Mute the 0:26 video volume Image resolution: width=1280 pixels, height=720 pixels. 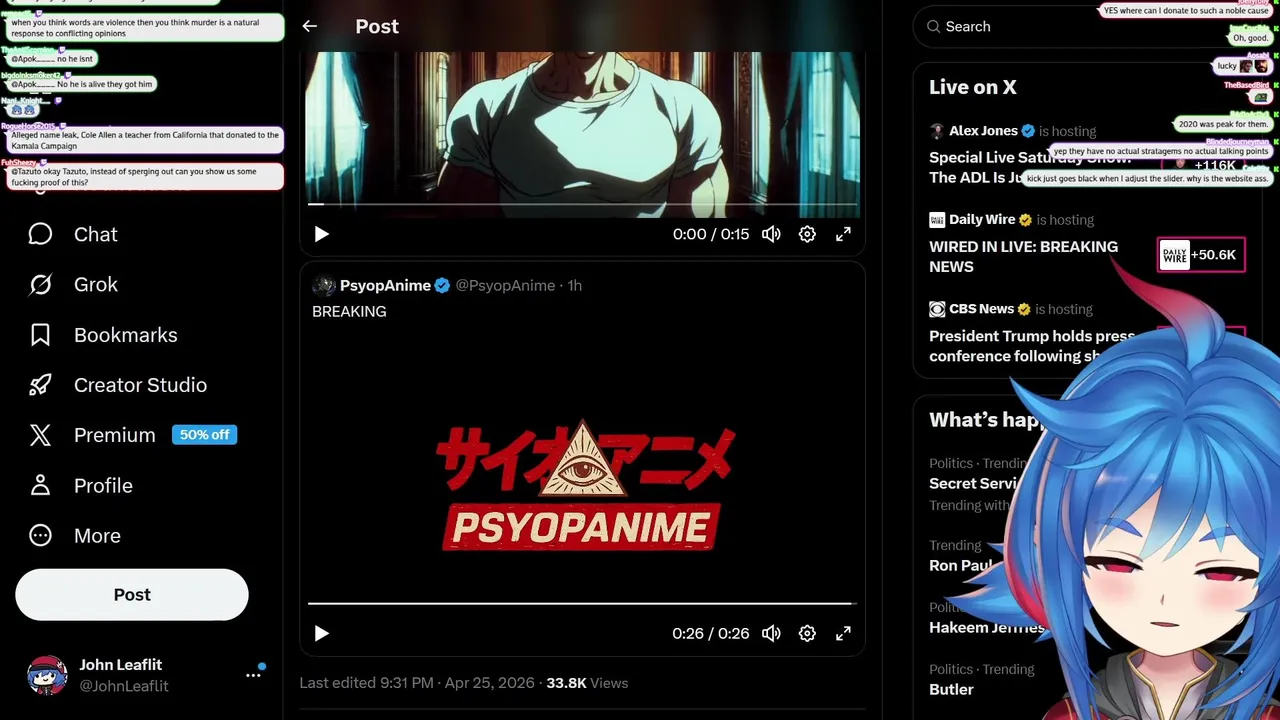[771, 633]
